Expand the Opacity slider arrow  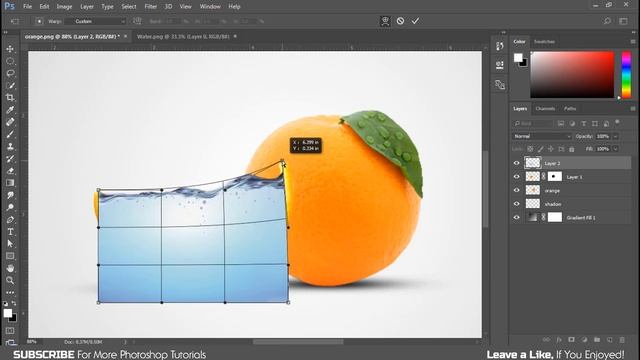tap(616, 136)
